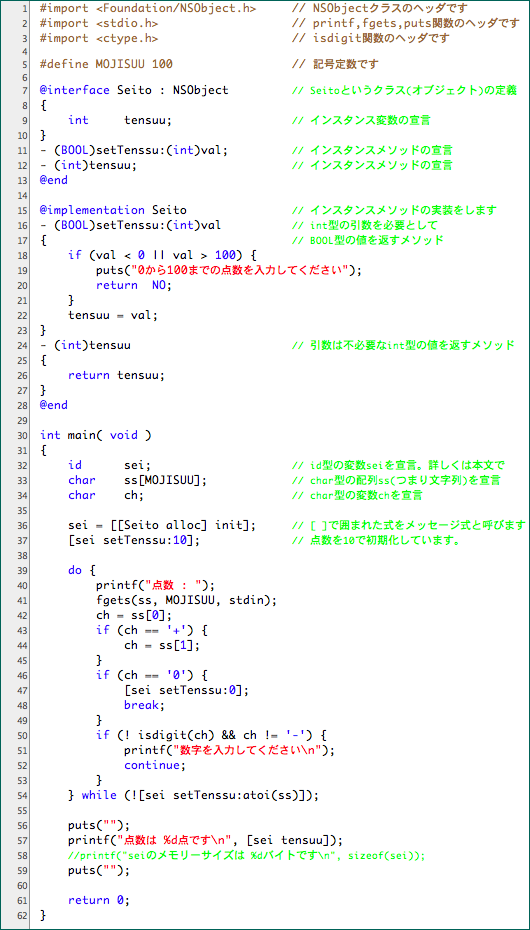Click the green comment on line 32
The width and height of the screenshot is (530, 930).
[x=407, y=465]
